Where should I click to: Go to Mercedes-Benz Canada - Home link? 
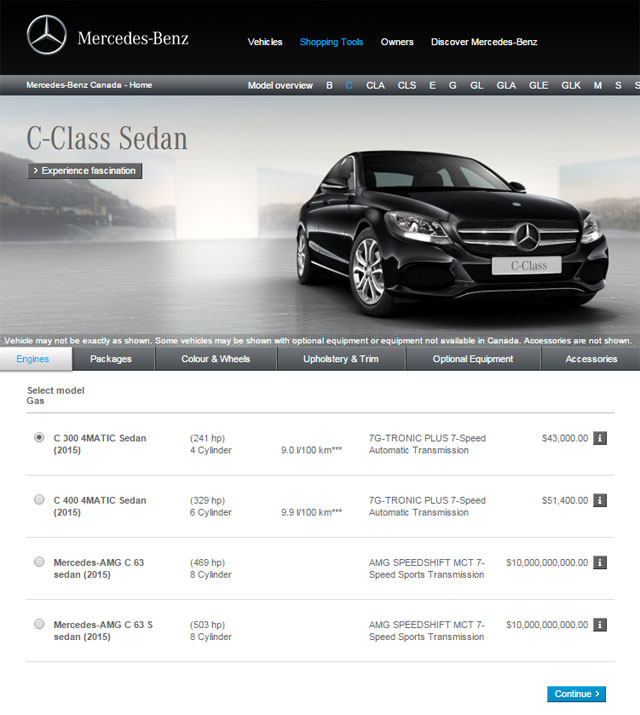[89, 85]
